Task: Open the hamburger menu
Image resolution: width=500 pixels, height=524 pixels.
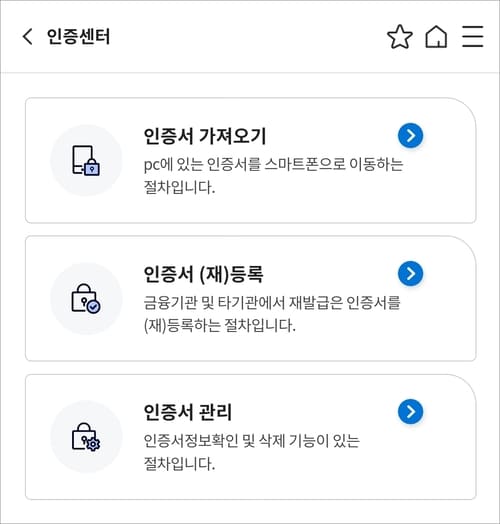Action: click(x=473, y=36)
